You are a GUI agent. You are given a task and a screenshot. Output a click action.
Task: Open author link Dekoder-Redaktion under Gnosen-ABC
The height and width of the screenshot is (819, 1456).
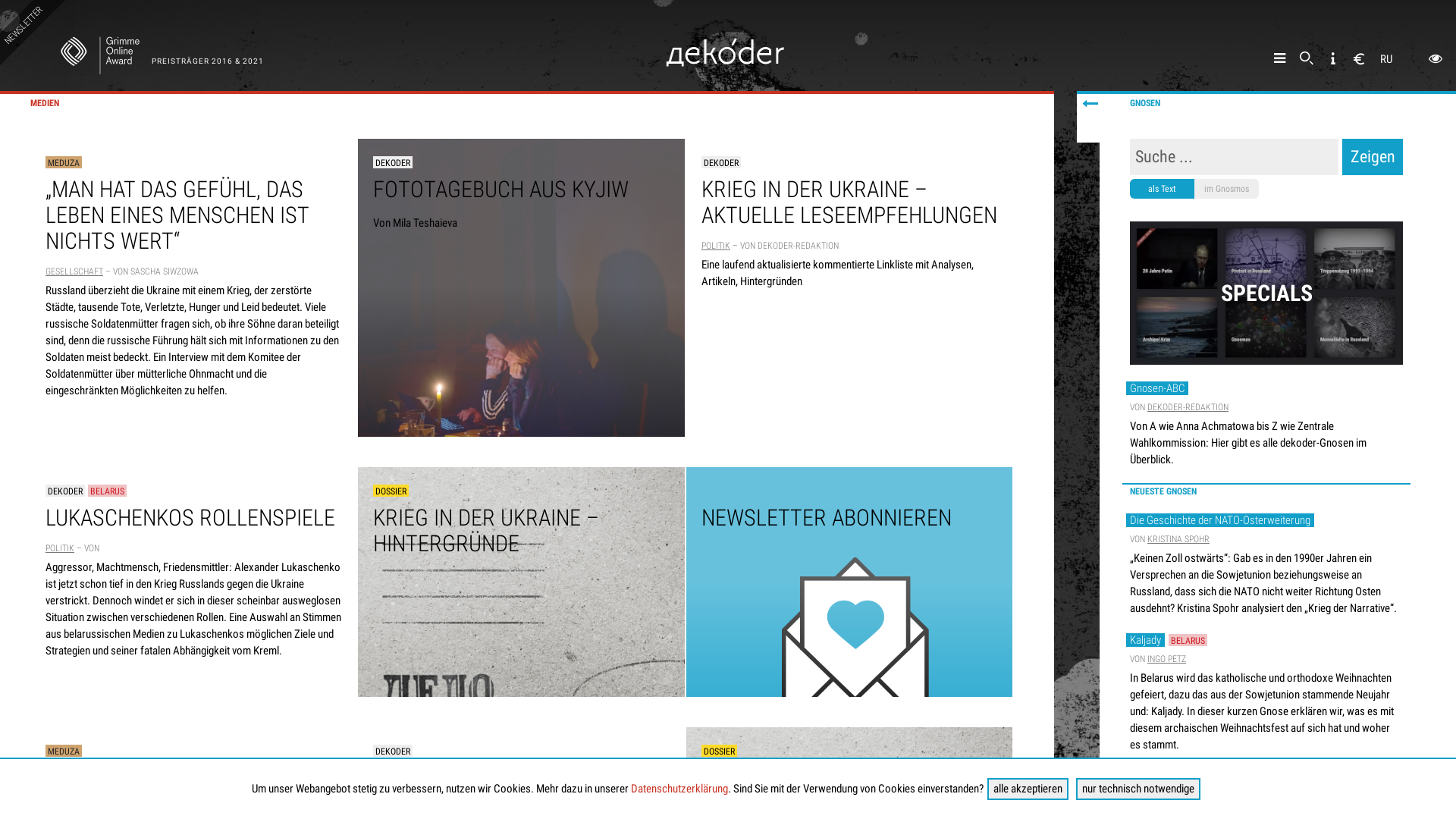(x=1188, y=407)
